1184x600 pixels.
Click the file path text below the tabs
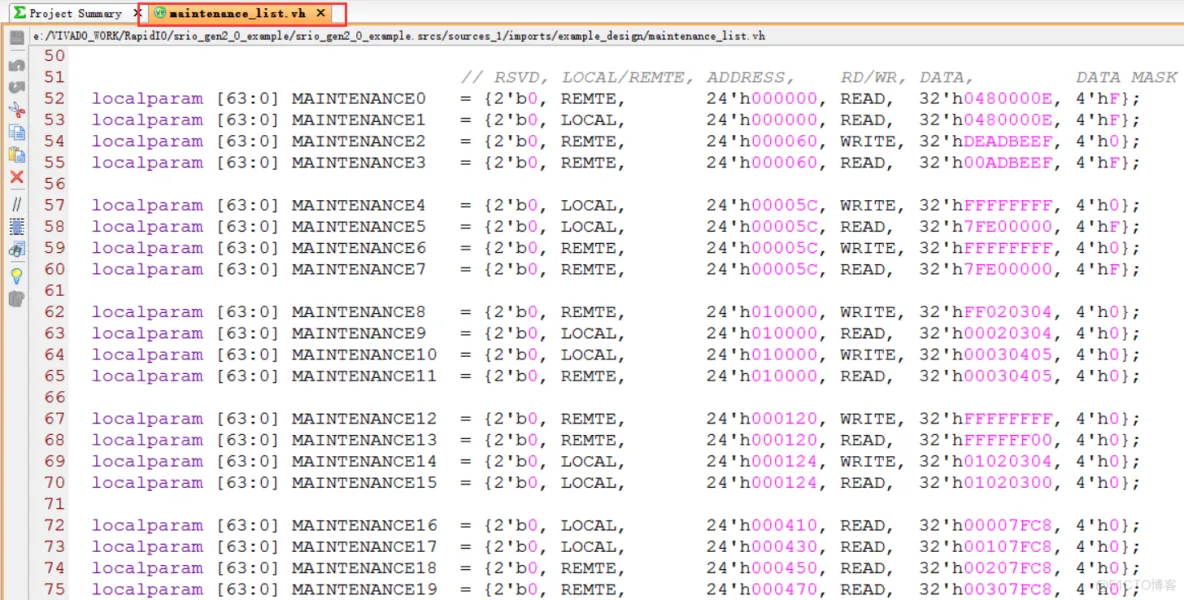point(399,35)
